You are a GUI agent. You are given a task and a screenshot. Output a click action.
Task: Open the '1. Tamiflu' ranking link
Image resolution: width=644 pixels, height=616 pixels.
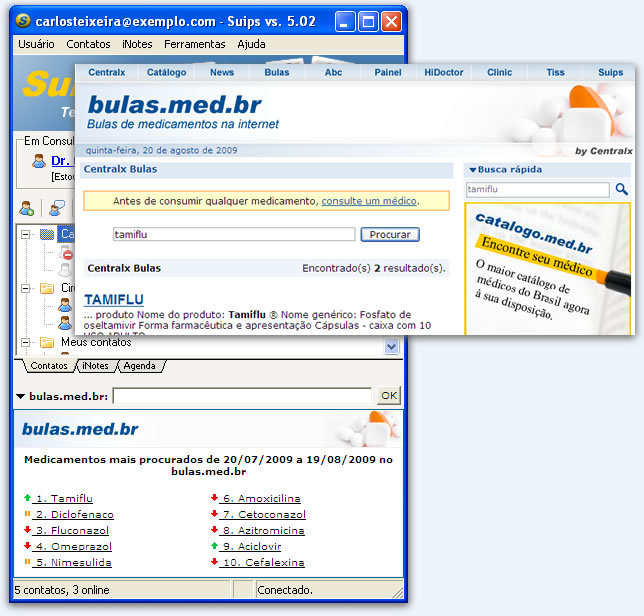[63, 498]
